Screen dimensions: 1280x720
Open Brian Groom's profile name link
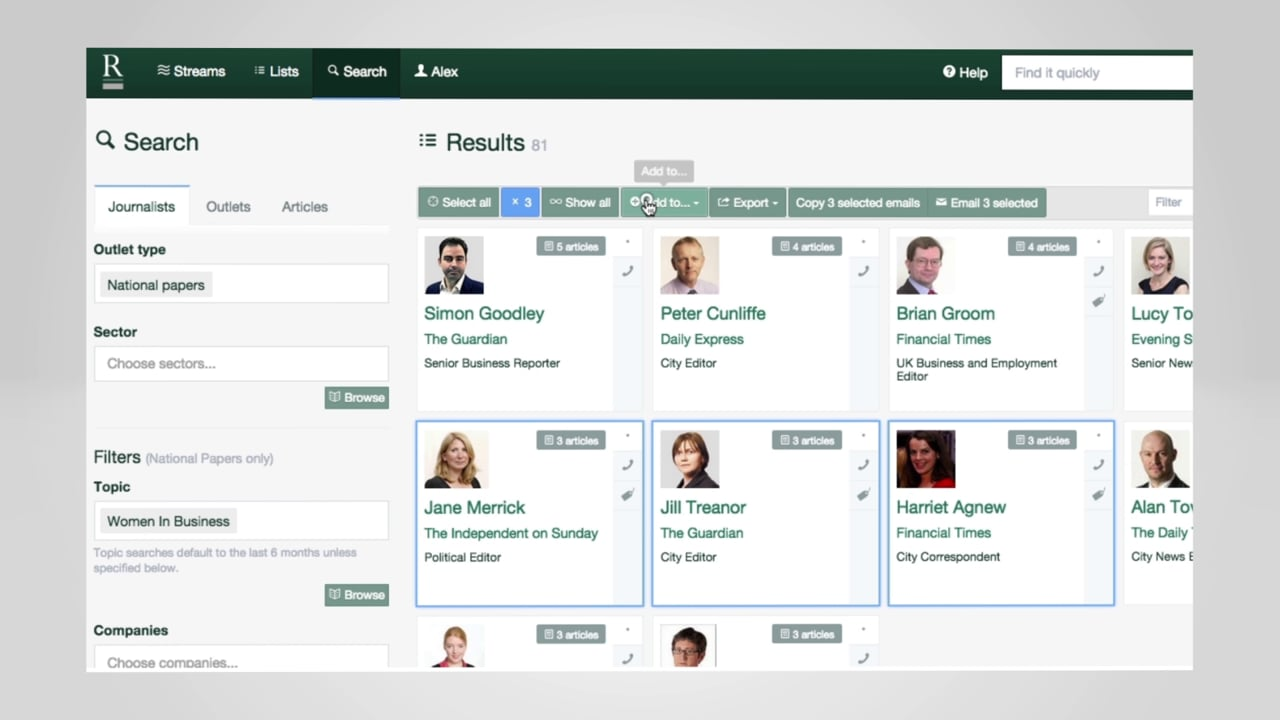945,313
